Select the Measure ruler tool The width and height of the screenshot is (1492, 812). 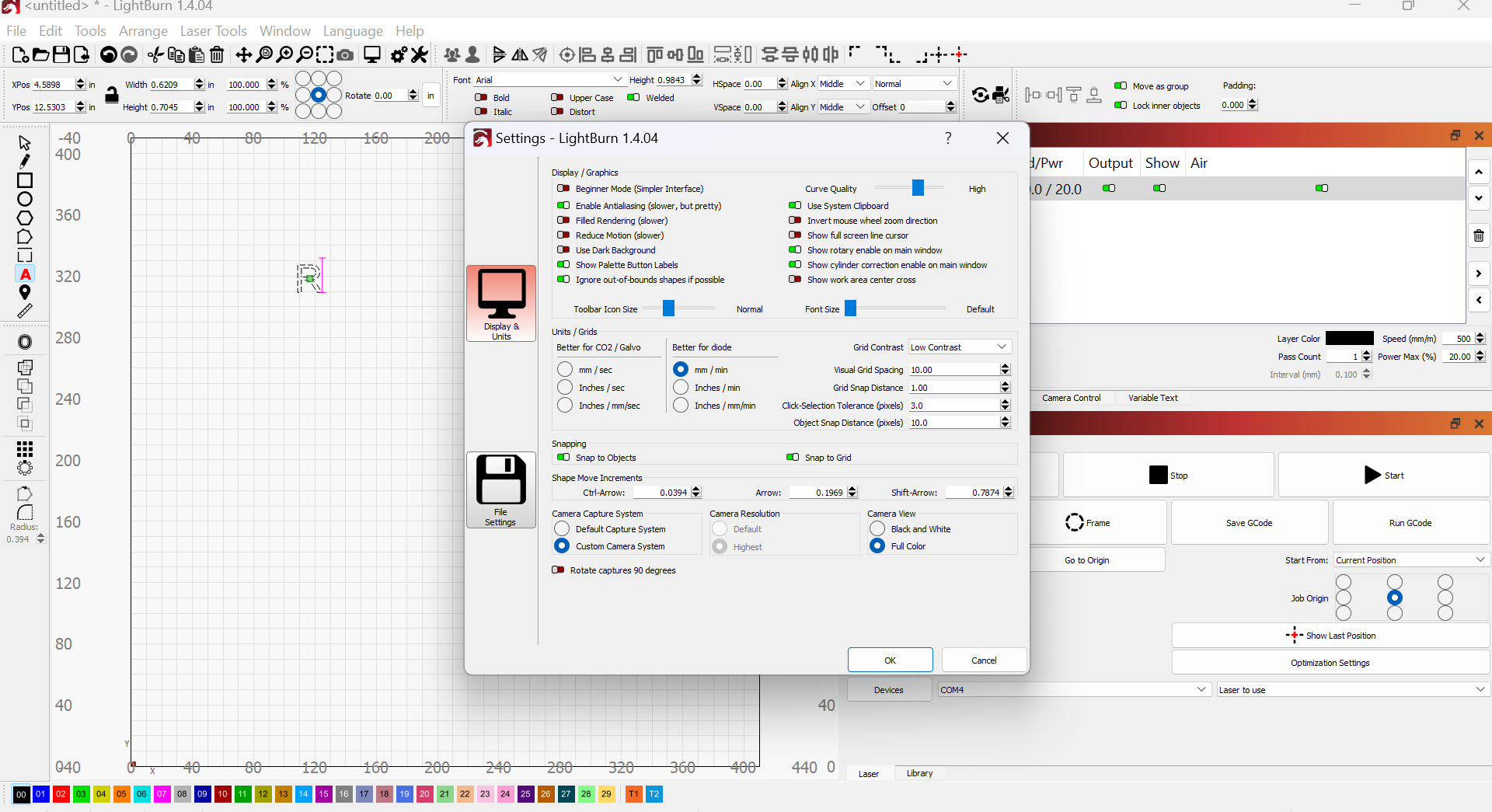[24, 311]
